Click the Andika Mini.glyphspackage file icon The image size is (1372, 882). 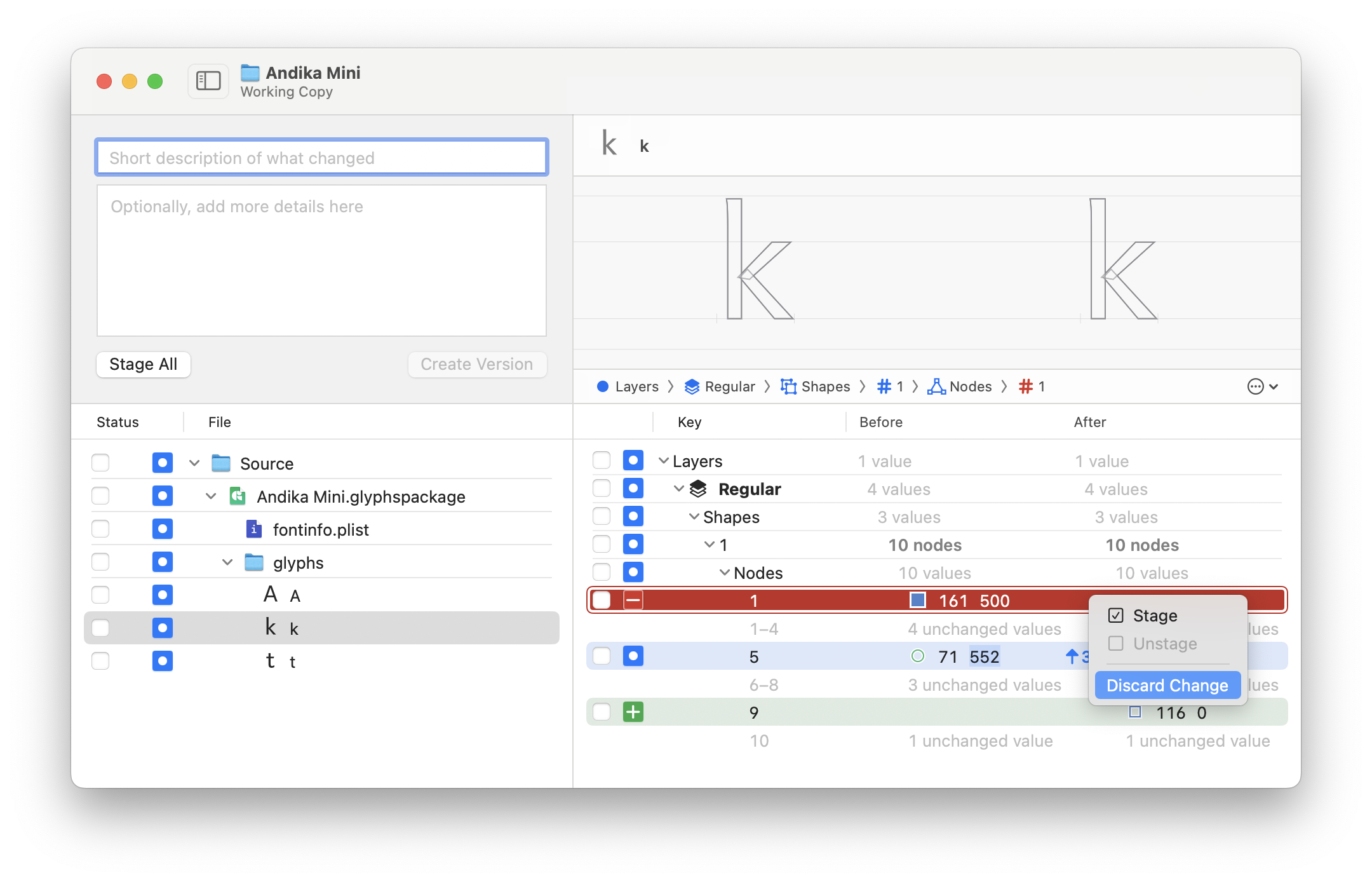click(x=238, y=496)
